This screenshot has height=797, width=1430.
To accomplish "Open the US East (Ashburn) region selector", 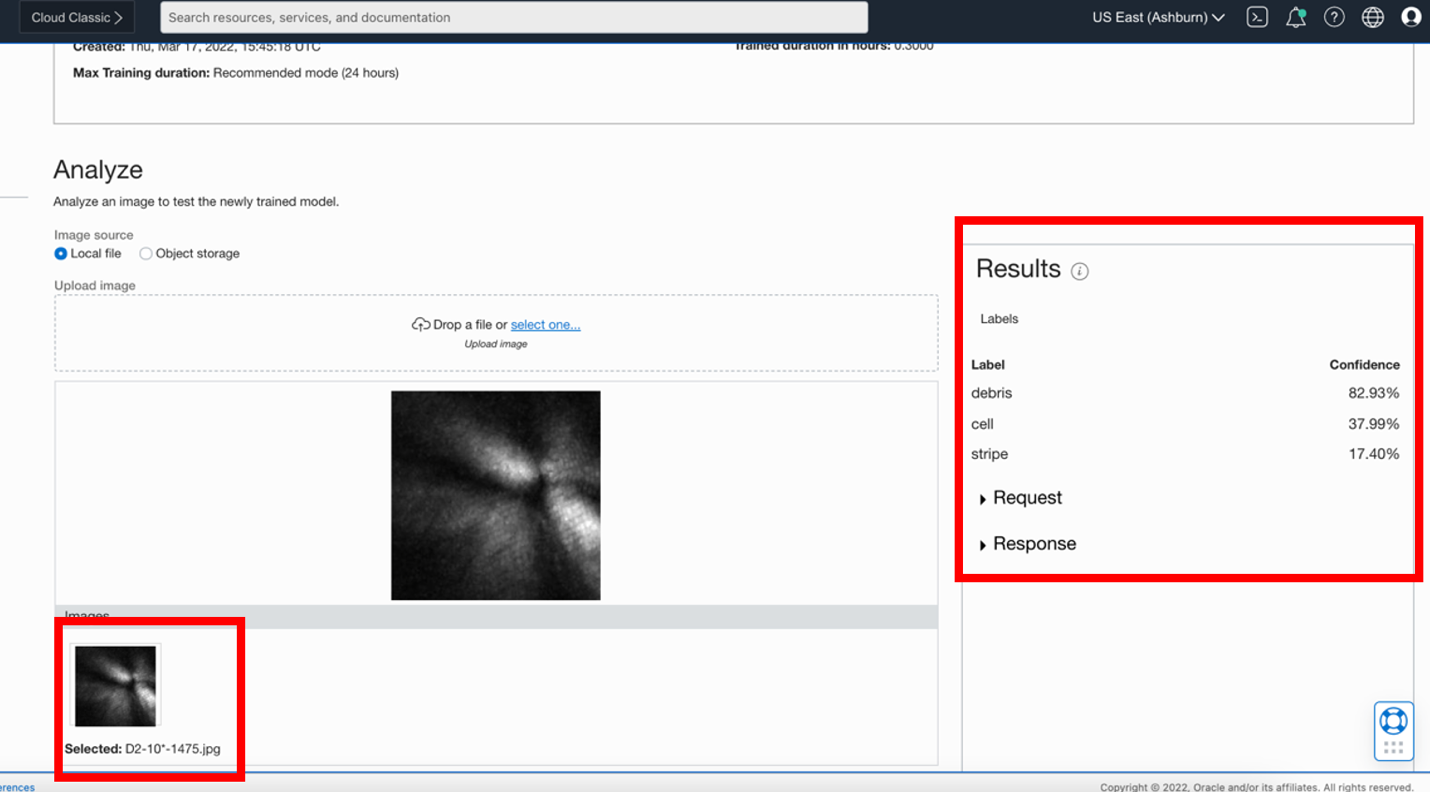I will point(1157,17).
